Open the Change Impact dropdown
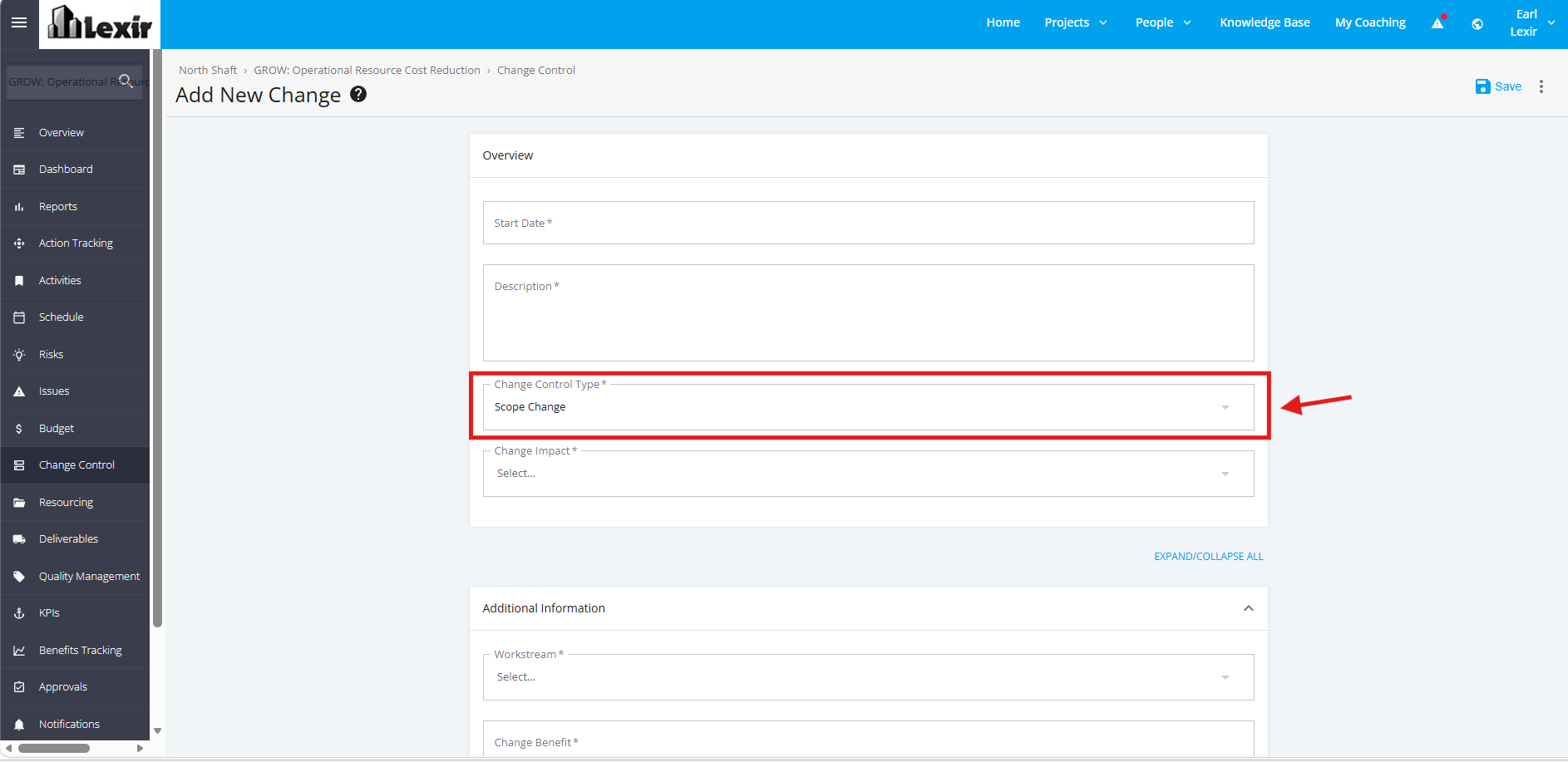Image resolution: width=1568 pixels, height=762 pixels. 868,474
